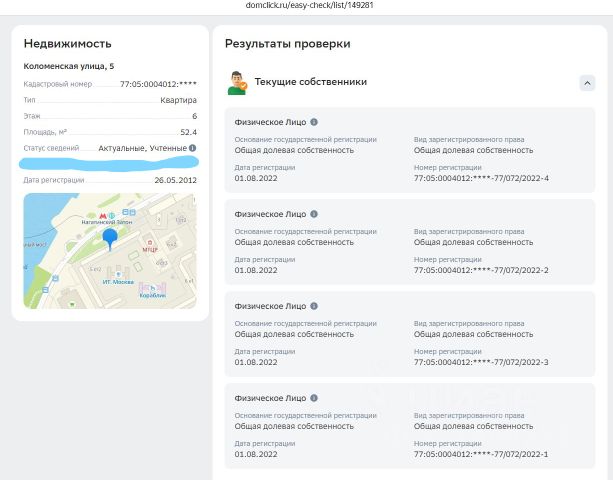Click the owner avatar icon beside Текущие собственники

coord(237,82)
